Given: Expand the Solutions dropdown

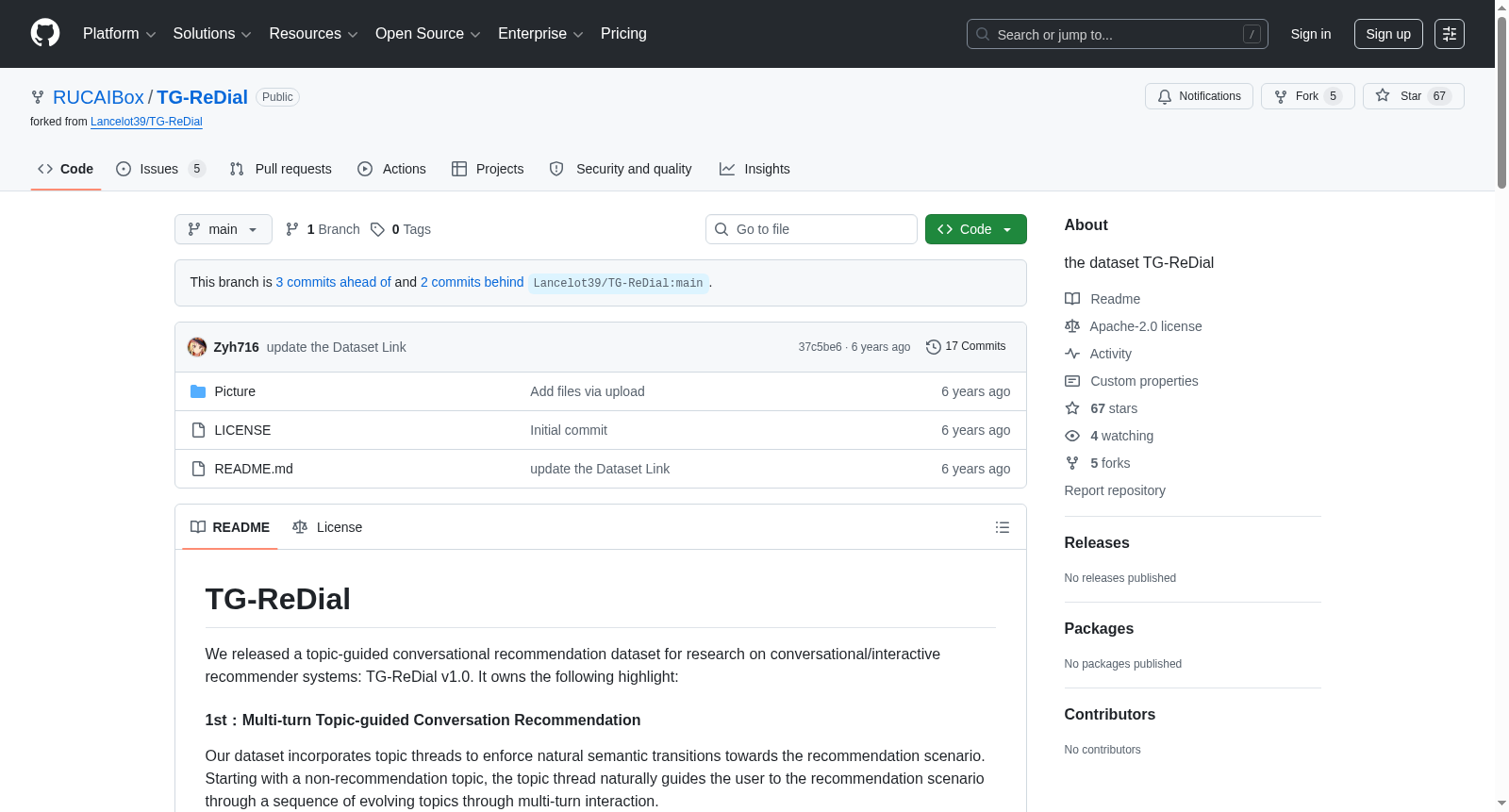Looking at the screenshot, I should click(x=212, y=34).
